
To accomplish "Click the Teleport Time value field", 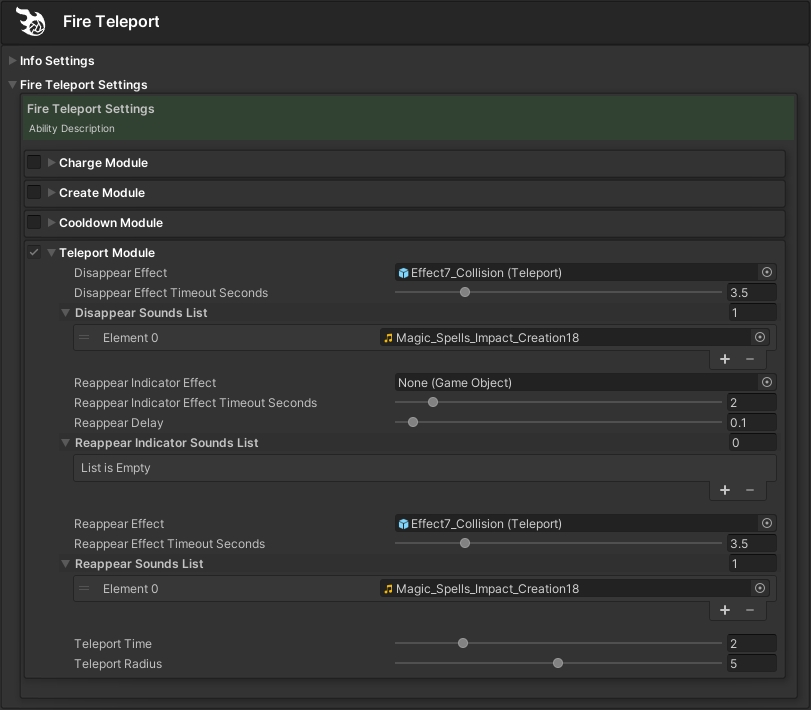I will pyautogui.click(x=751, y=643).
